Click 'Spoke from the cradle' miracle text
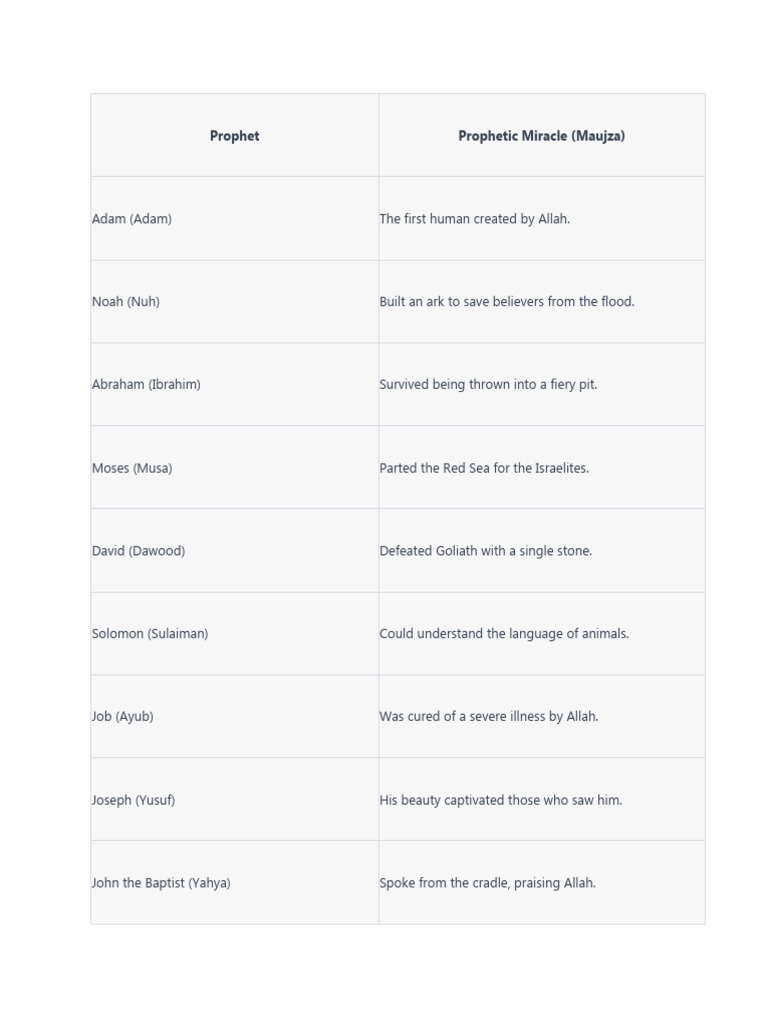The image size is (768, 1024). click(x=487, y=883)
